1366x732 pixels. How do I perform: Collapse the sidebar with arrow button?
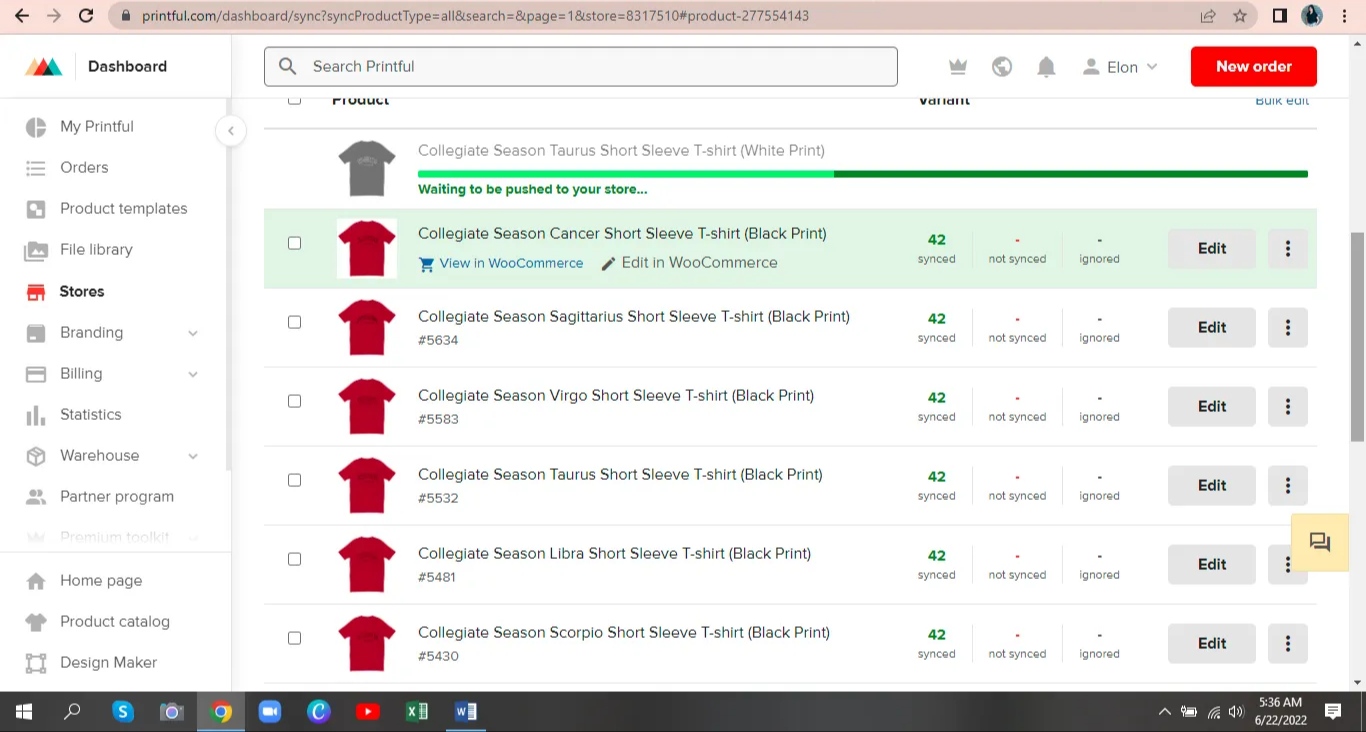pyautogui.click(x=230, y=131)
